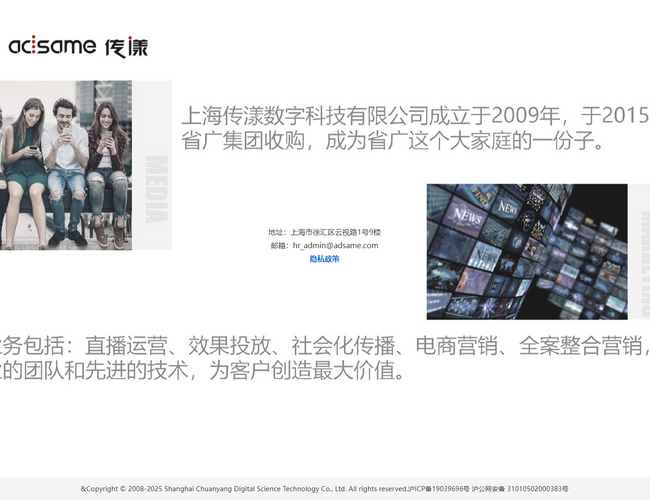Click the 省广集团收购 text line
This screenshot has height=500, width=650.
coord(392,141)
